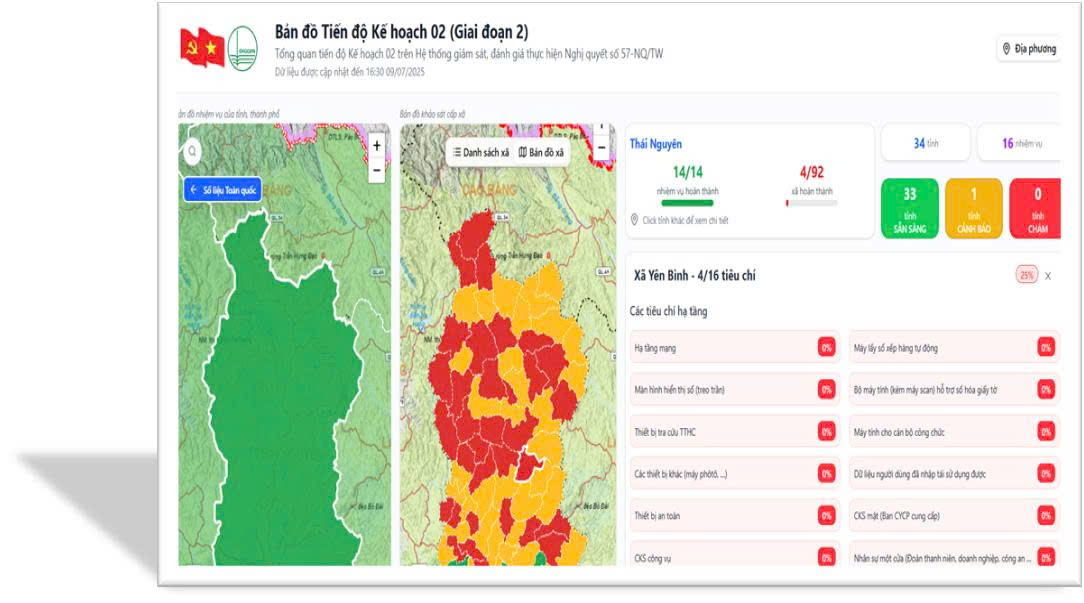
Task: Go back via 'Số liệu Toàn quốc' button
Action: coord(222,189)
